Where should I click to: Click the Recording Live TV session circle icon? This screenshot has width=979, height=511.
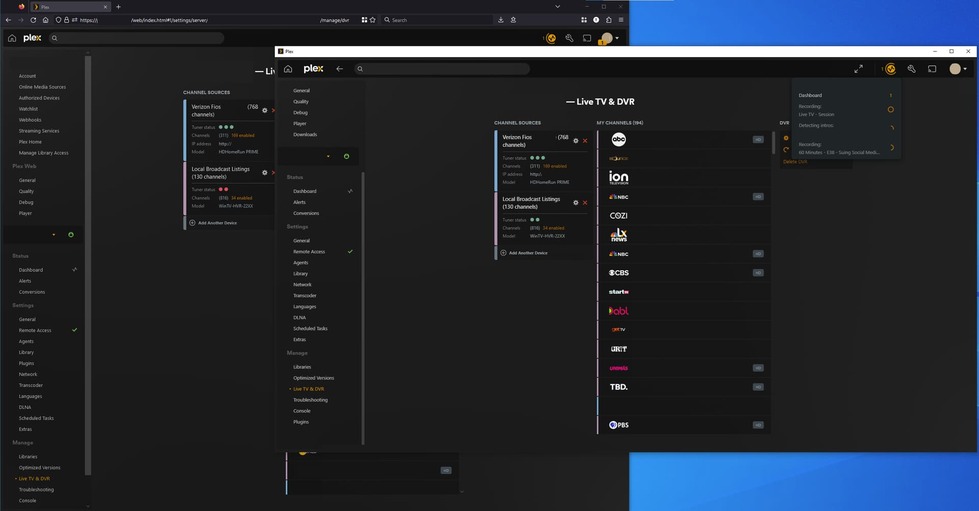pyautogui.click(x=891, y=109)
